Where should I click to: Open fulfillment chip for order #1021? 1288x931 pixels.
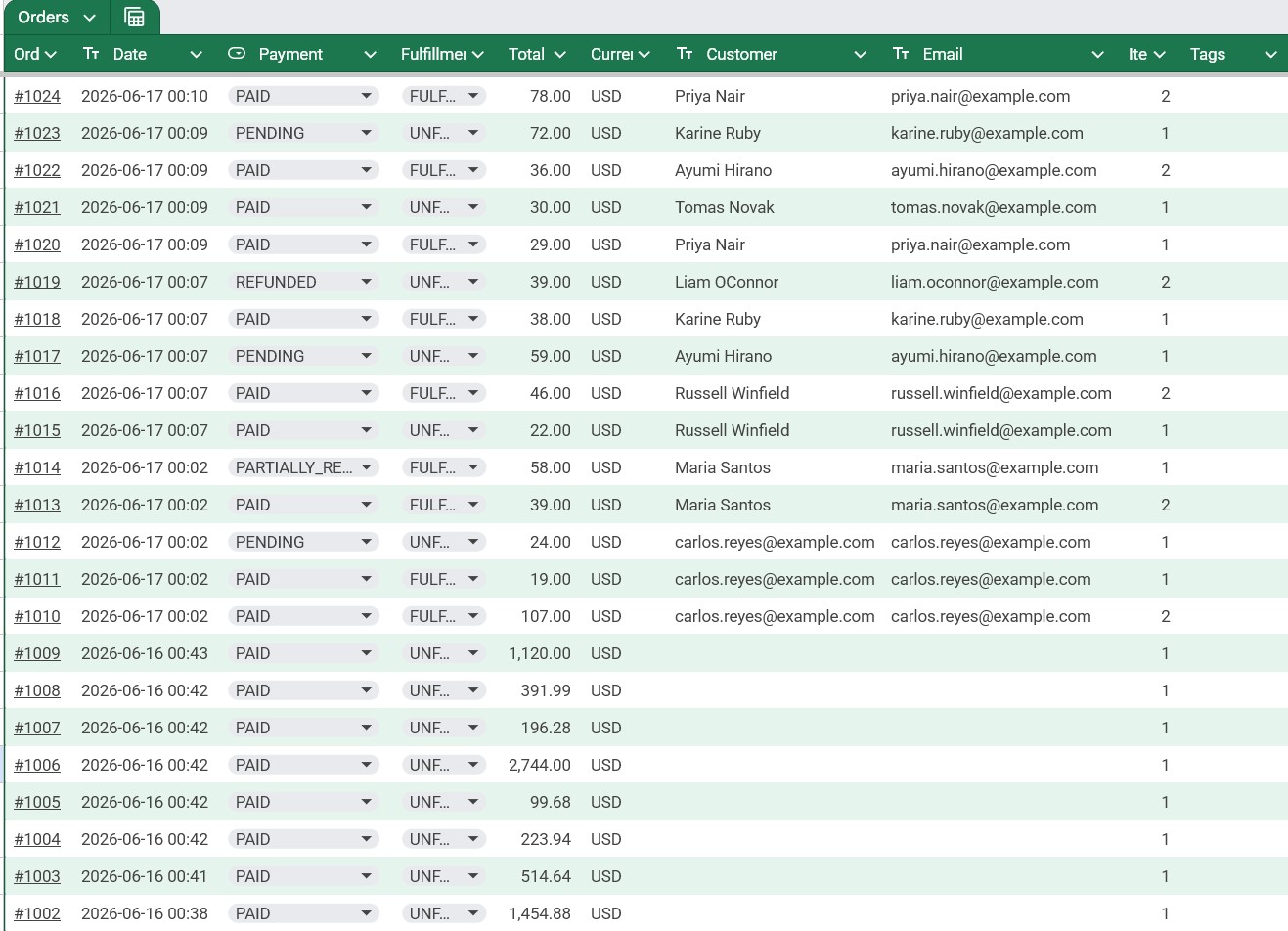click(444, 207)
